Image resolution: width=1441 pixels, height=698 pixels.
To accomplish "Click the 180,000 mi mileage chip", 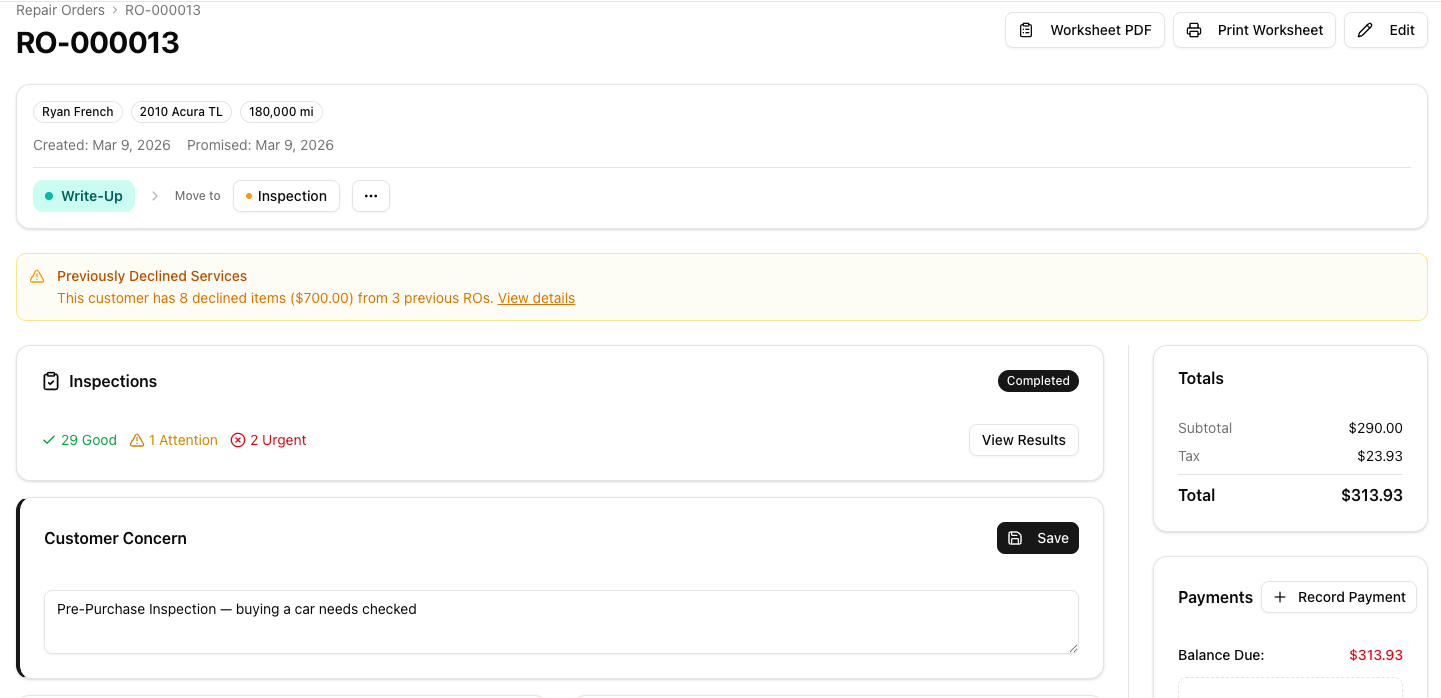I will coord(281,112).
